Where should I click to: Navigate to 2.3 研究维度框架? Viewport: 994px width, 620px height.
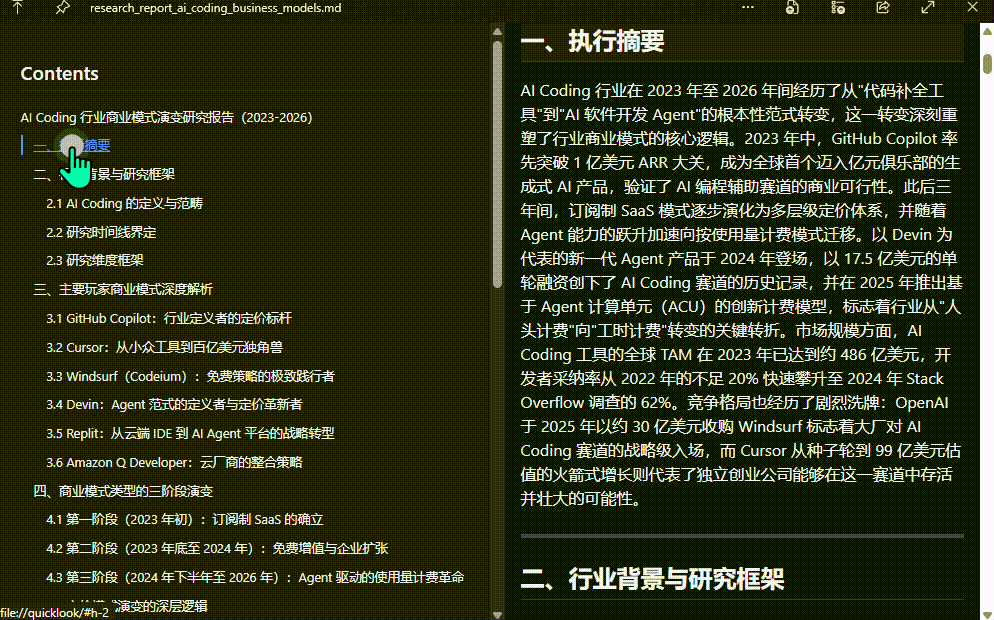[x=101, y=261]
